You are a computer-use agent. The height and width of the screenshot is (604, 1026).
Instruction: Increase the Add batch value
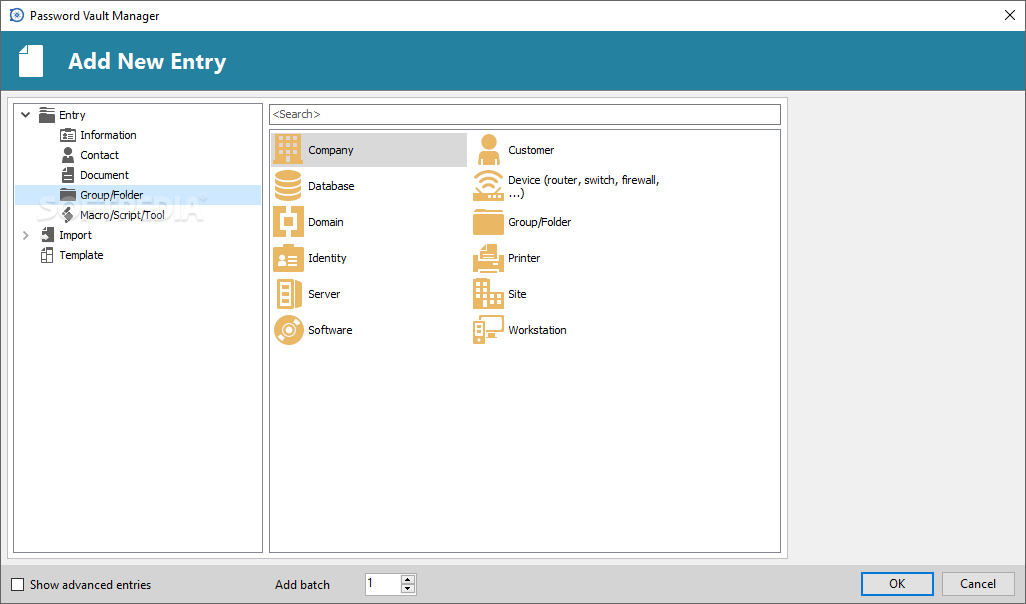click(408, 580)
